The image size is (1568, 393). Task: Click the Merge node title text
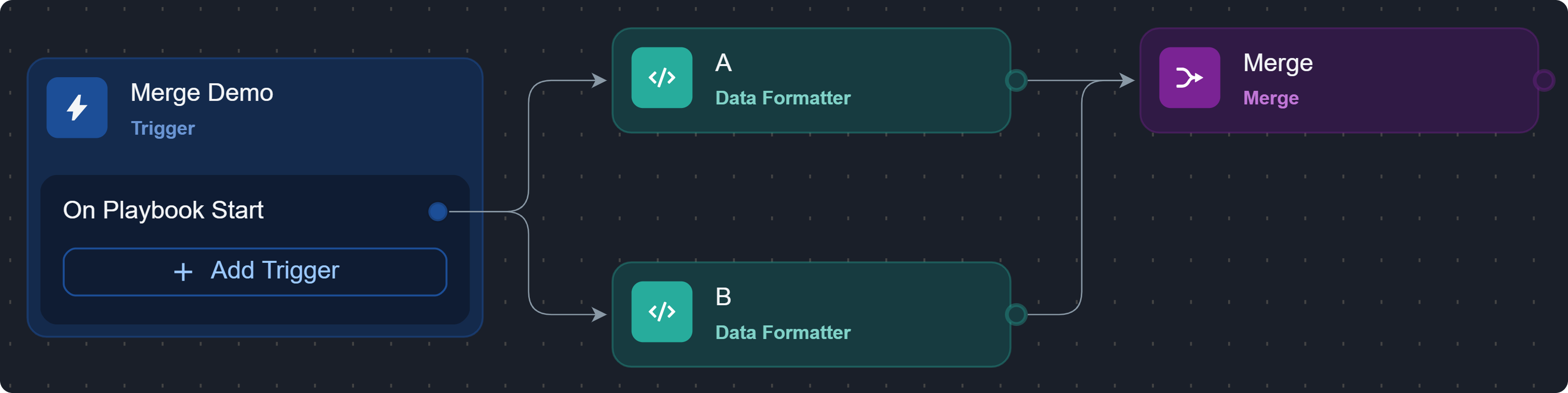pos(1277,63)
